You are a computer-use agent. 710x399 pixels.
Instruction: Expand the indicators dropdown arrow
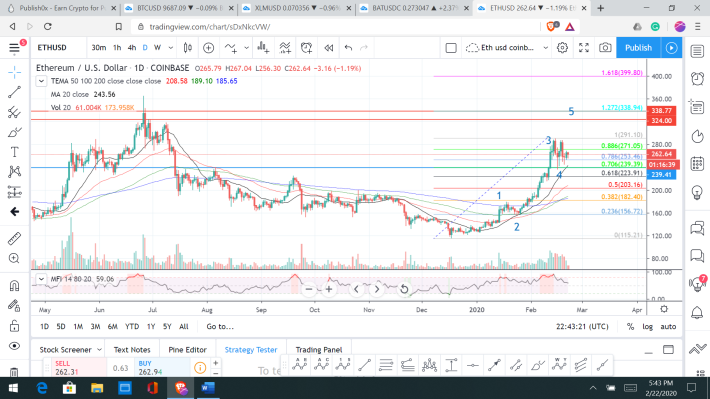click(246, 48)
